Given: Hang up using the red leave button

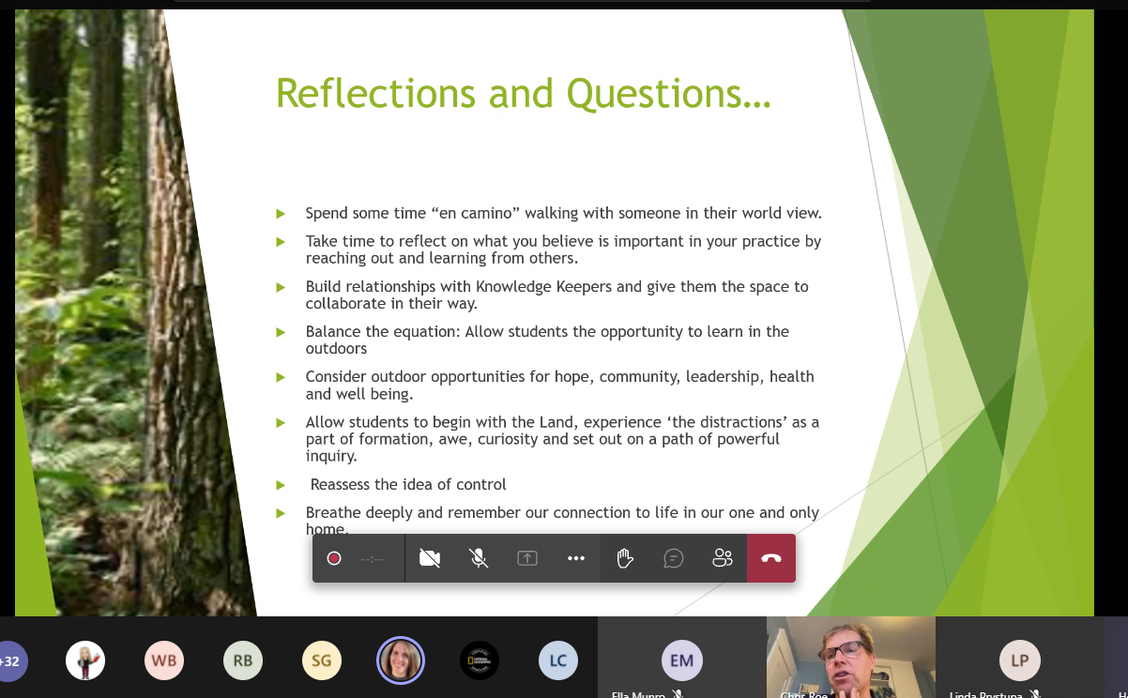Looking at the screenshot, I should coord(771,558).
